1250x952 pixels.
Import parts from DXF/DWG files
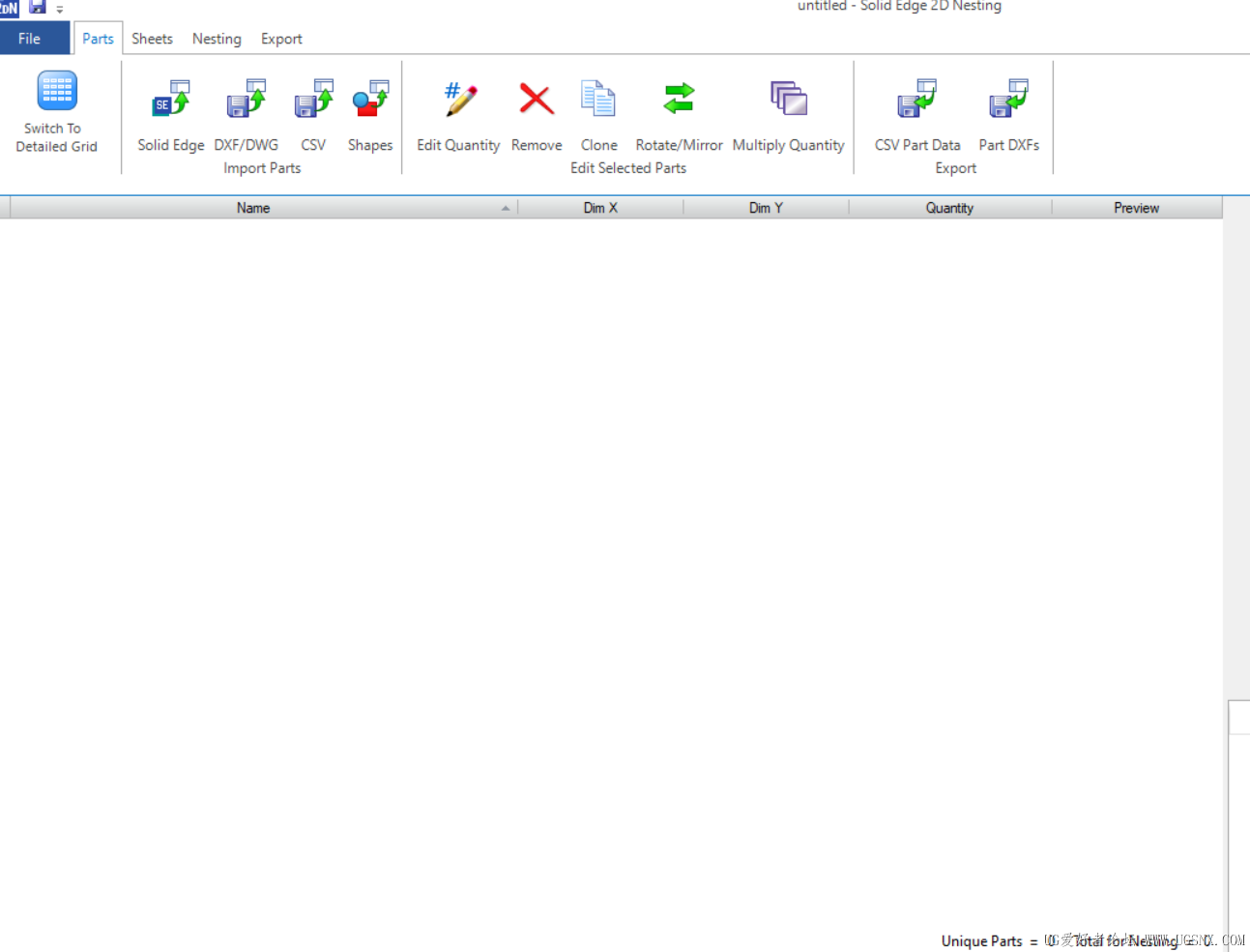point(247,116)
